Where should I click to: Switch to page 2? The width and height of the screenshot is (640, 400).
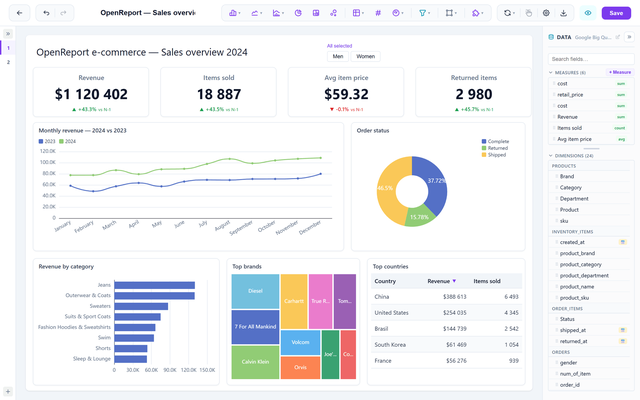(x=8, y=62)
